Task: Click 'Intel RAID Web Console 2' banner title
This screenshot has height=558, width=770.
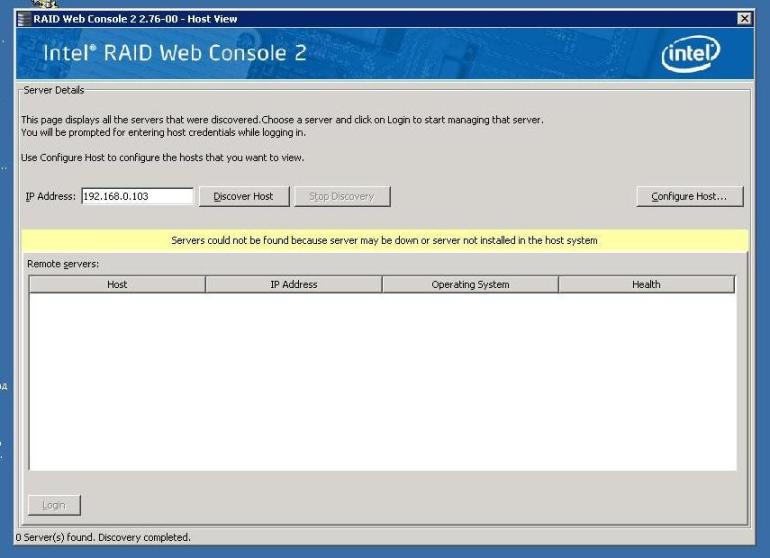Action: tap(175, 53)
